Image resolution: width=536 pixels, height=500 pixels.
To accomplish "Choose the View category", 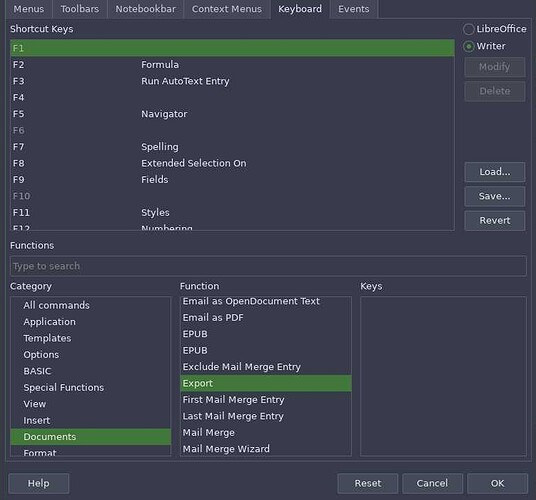I will click(x=91, y=404).
